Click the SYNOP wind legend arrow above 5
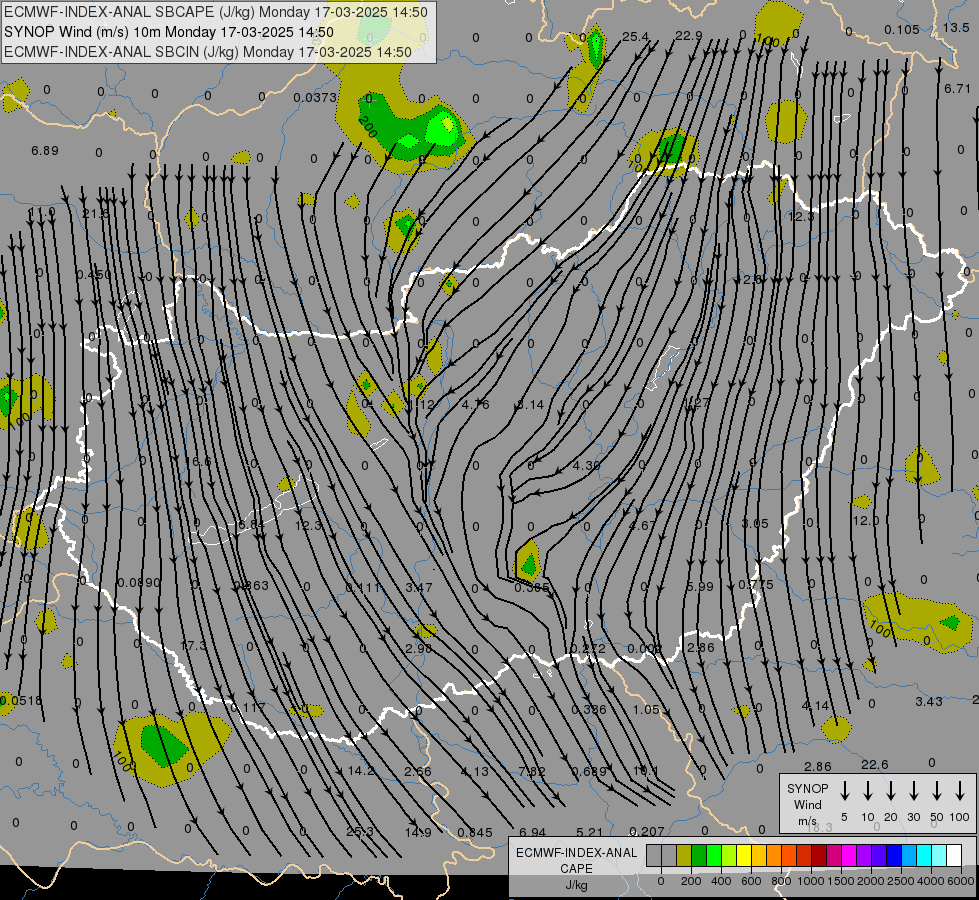Screen dimensions: 979x900 pos(845,791)
